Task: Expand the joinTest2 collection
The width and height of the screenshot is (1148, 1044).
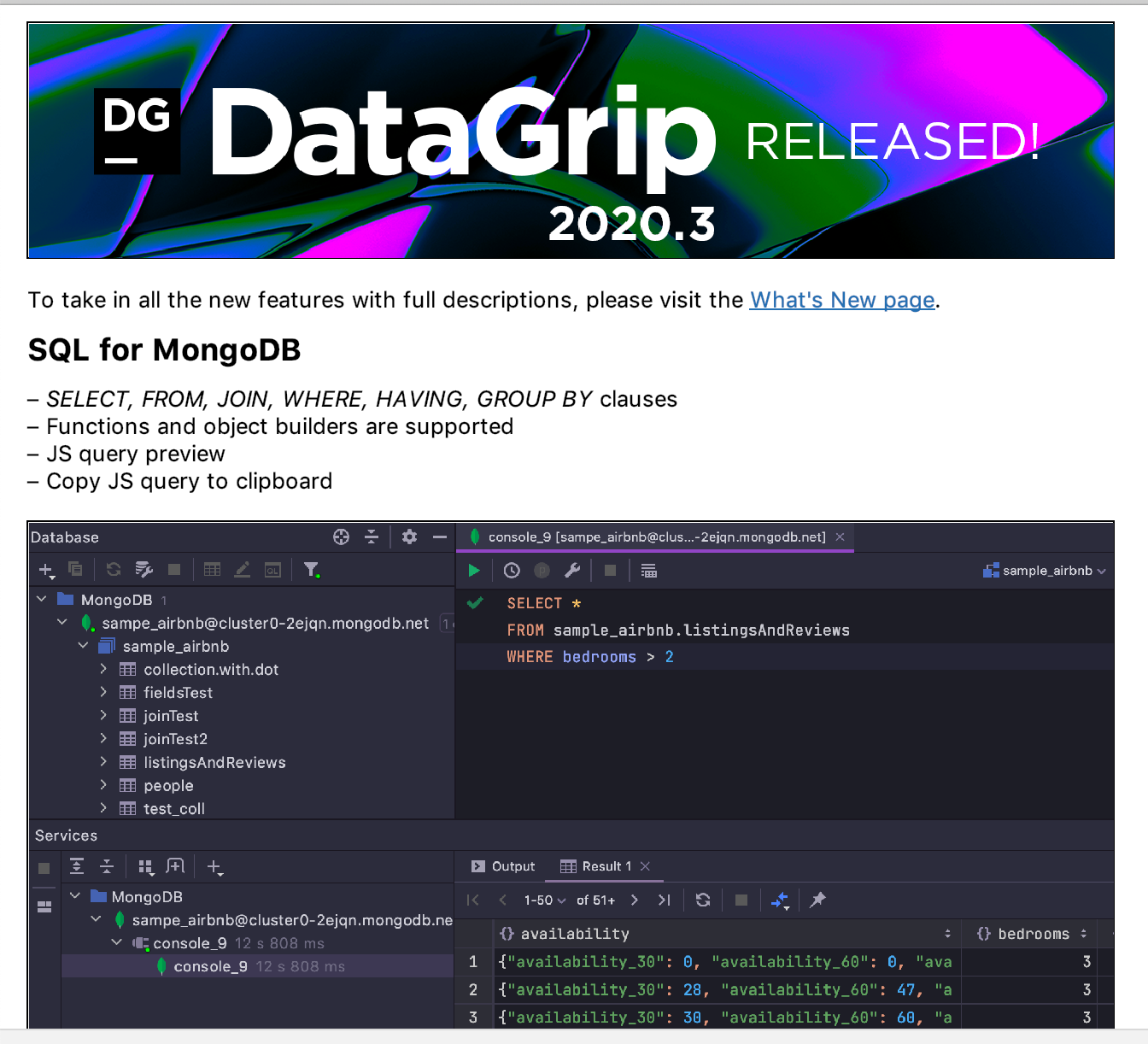Action: pos(103,737)
